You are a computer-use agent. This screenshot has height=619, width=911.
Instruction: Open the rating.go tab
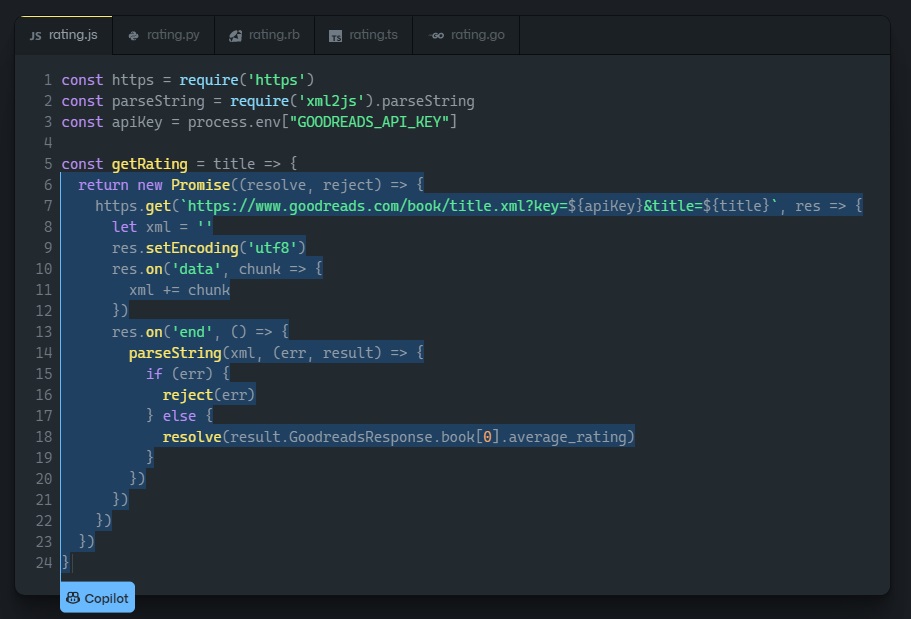click(466, 35)
